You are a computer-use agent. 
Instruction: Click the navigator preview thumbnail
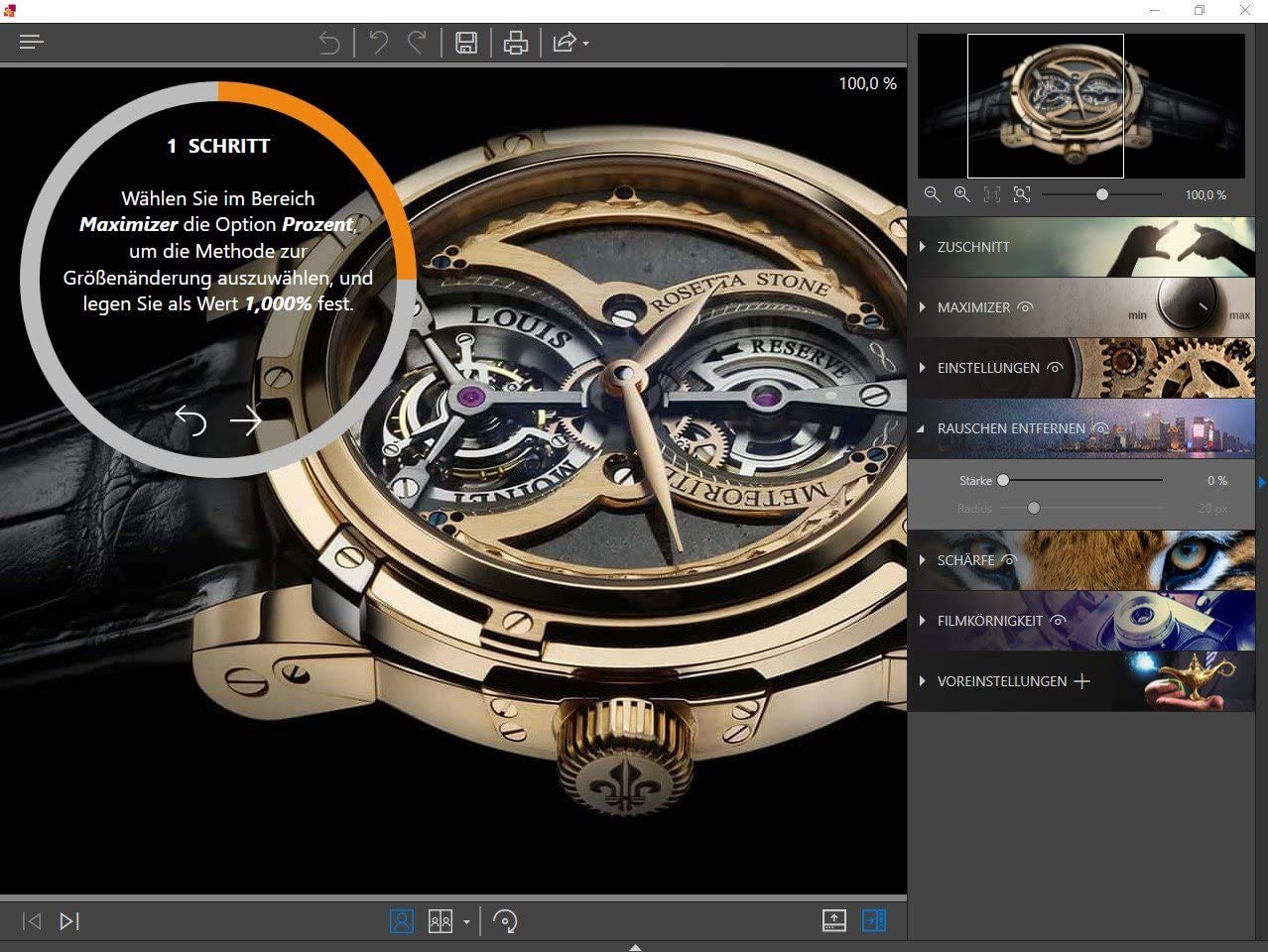click(x=1081, y=105)
